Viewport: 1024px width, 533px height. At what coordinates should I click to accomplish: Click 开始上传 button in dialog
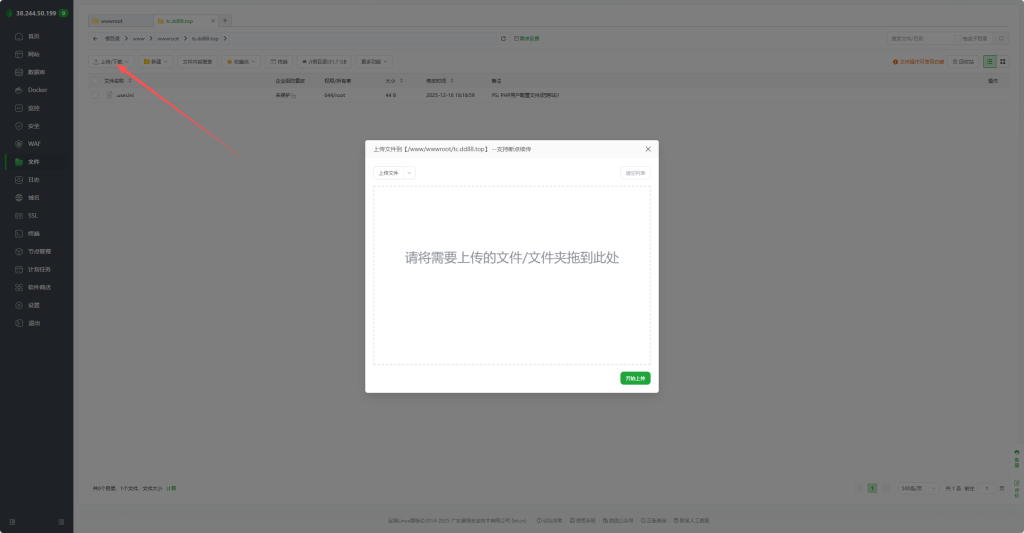(x=635, y=378)
